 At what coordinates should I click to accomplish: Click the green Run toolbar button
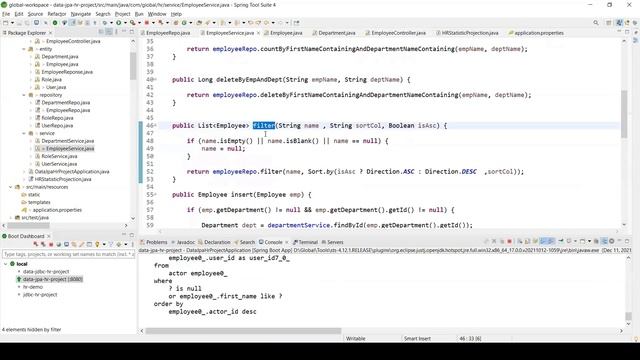(118, 23)
